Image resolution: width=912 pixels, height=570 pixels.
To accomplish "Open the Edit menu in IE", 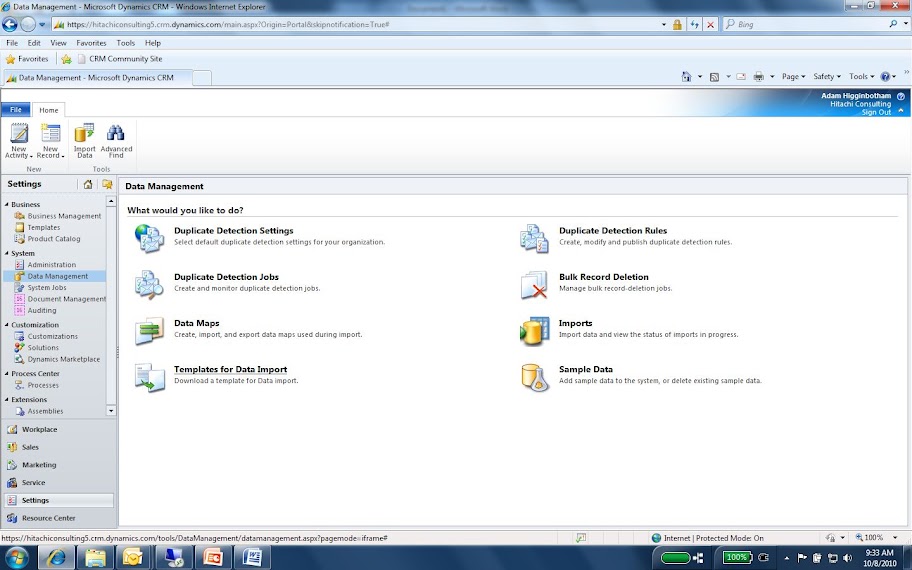I will (x=34, y=43).
